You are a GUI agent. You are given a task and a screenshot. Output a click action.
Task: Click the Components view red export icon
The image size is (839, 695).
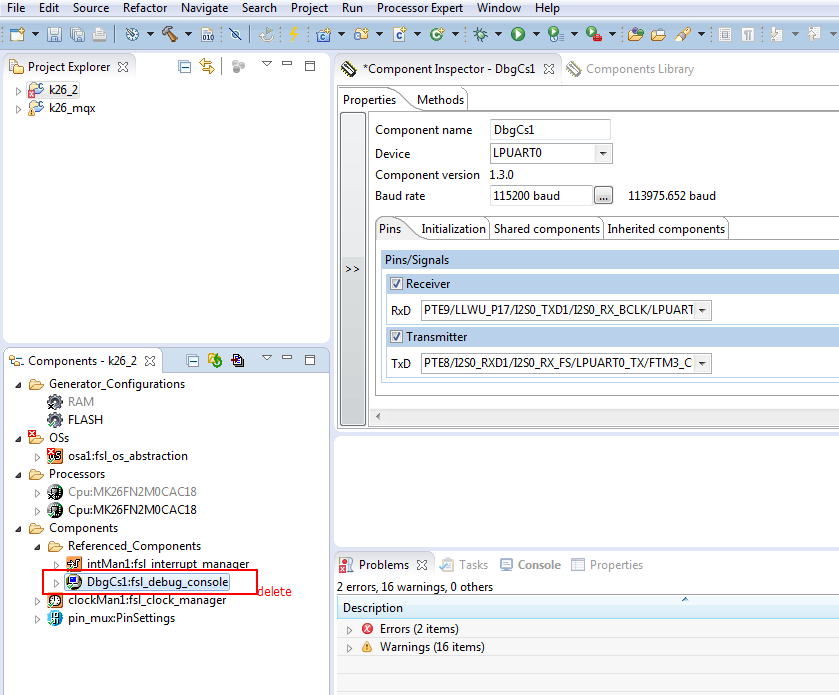238,361
